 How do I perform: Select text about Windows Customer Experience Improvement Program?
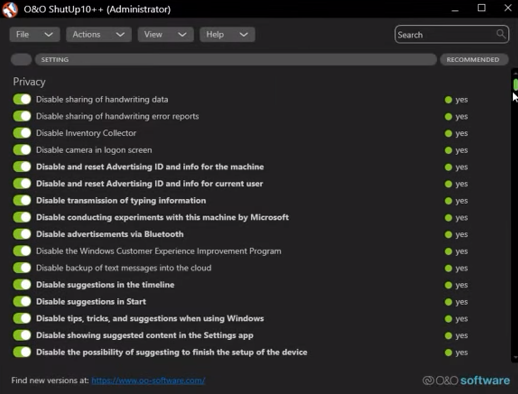coord(159,251)
